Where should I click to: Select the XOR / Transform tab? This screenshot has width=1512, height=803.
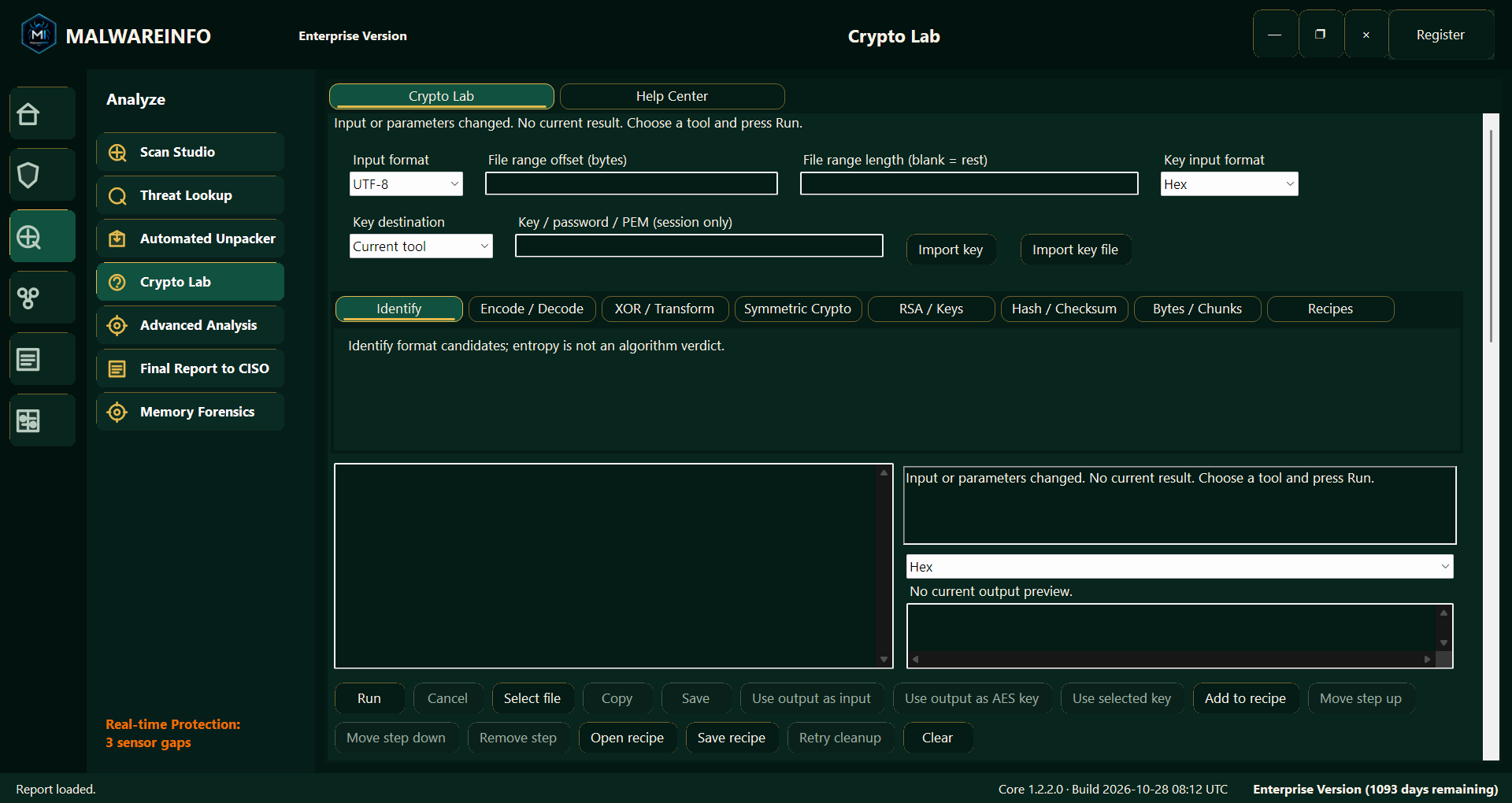[x=665, y=309]
